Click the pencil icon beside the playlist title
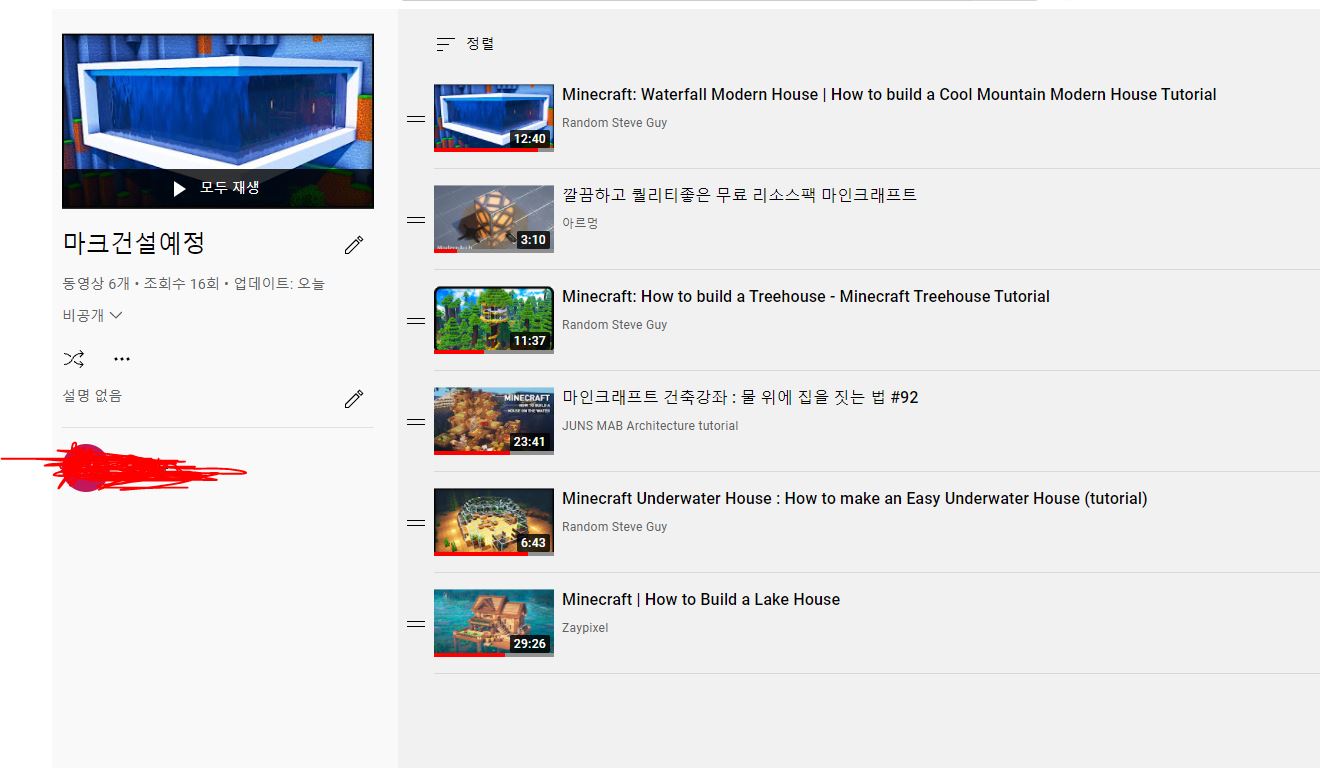Image resolution: width=1320 pixels, height=768 pixels. (x=354, y=245)
